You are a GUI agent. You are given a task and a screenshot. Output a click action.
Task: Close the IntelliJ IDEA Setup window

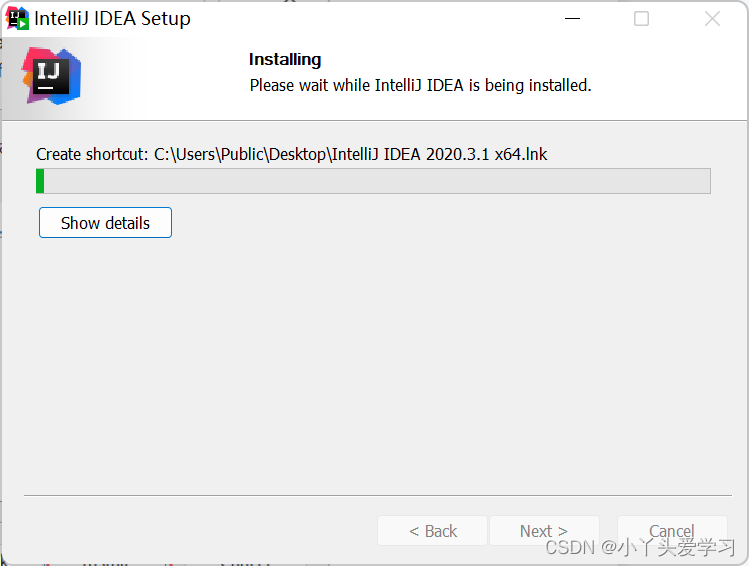[712, 19]
